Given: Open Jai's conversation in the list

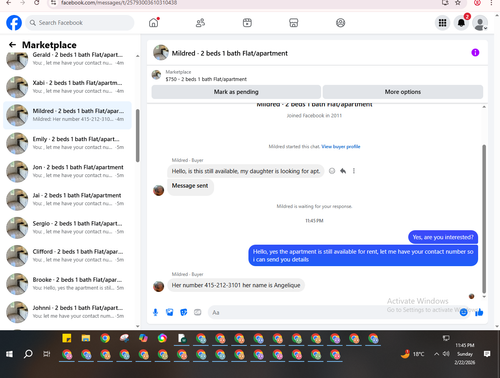Looking at the screenshot, I should 67,199.
